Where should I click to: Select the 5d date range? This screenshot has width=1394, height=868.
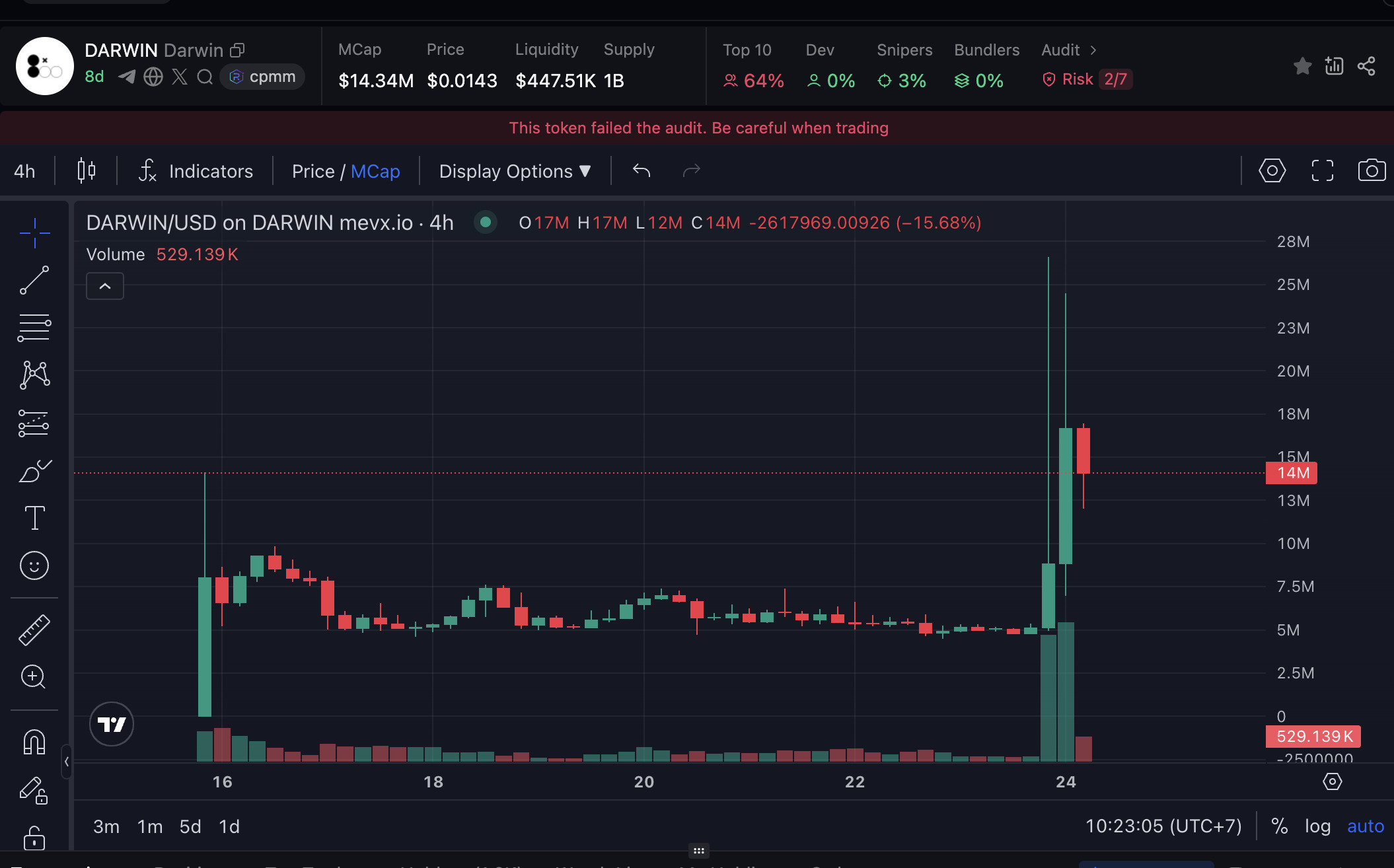pos(190,826)
